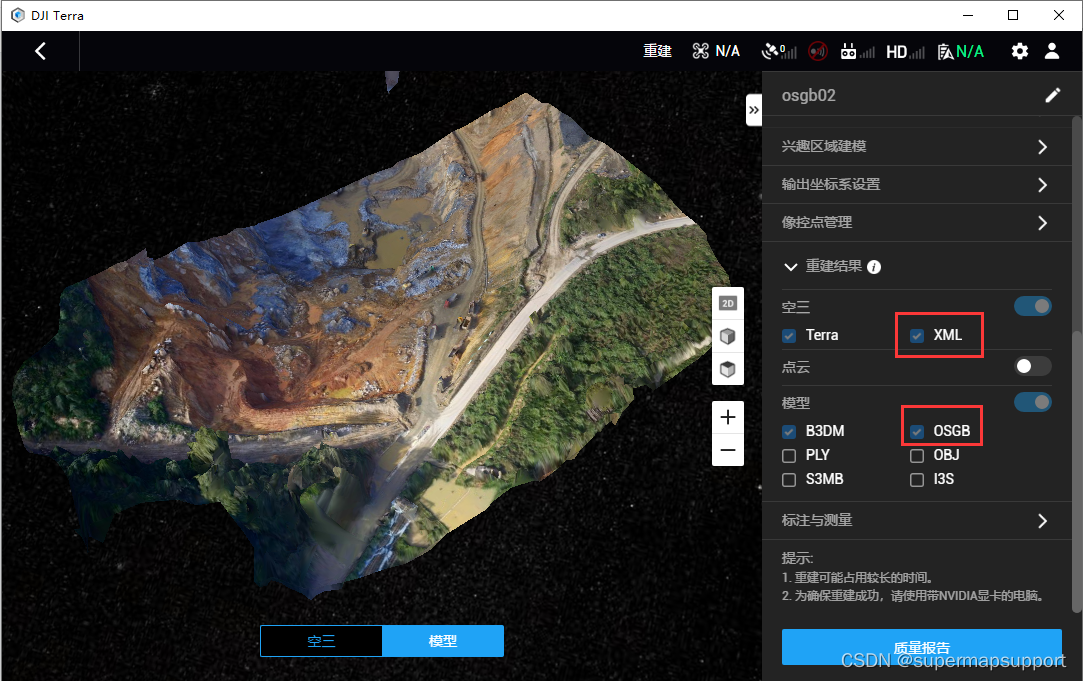Select the lower cube view icon

click(727, 369)
